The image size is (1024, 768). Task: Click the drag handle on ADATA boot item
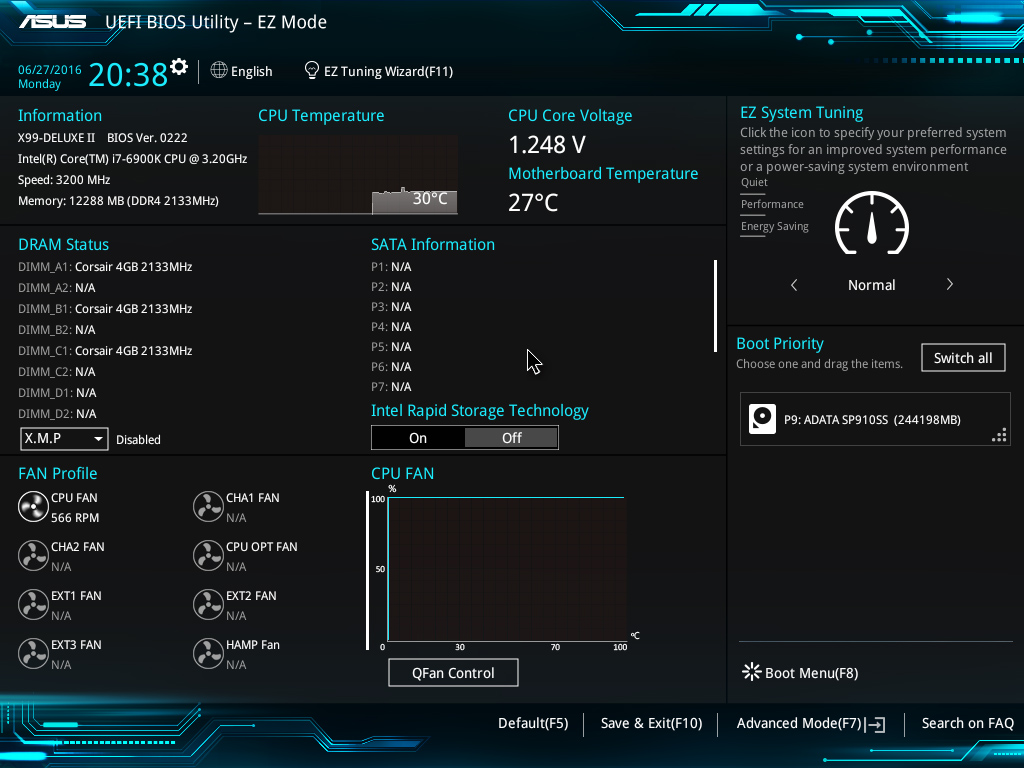click(x=999, y=436)
